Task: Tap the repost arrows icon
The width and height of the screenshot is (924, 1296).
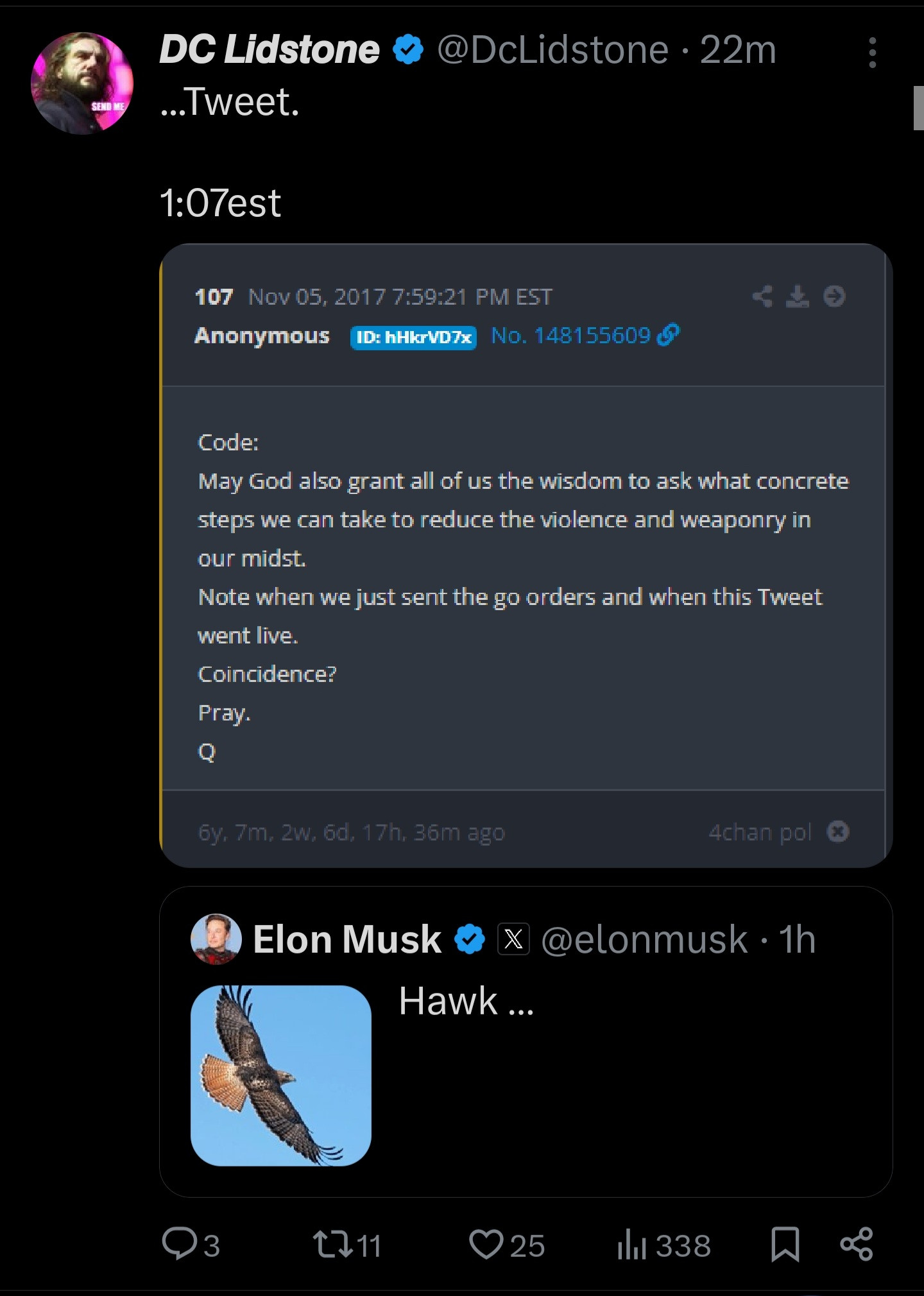Action: (332, 1244)
